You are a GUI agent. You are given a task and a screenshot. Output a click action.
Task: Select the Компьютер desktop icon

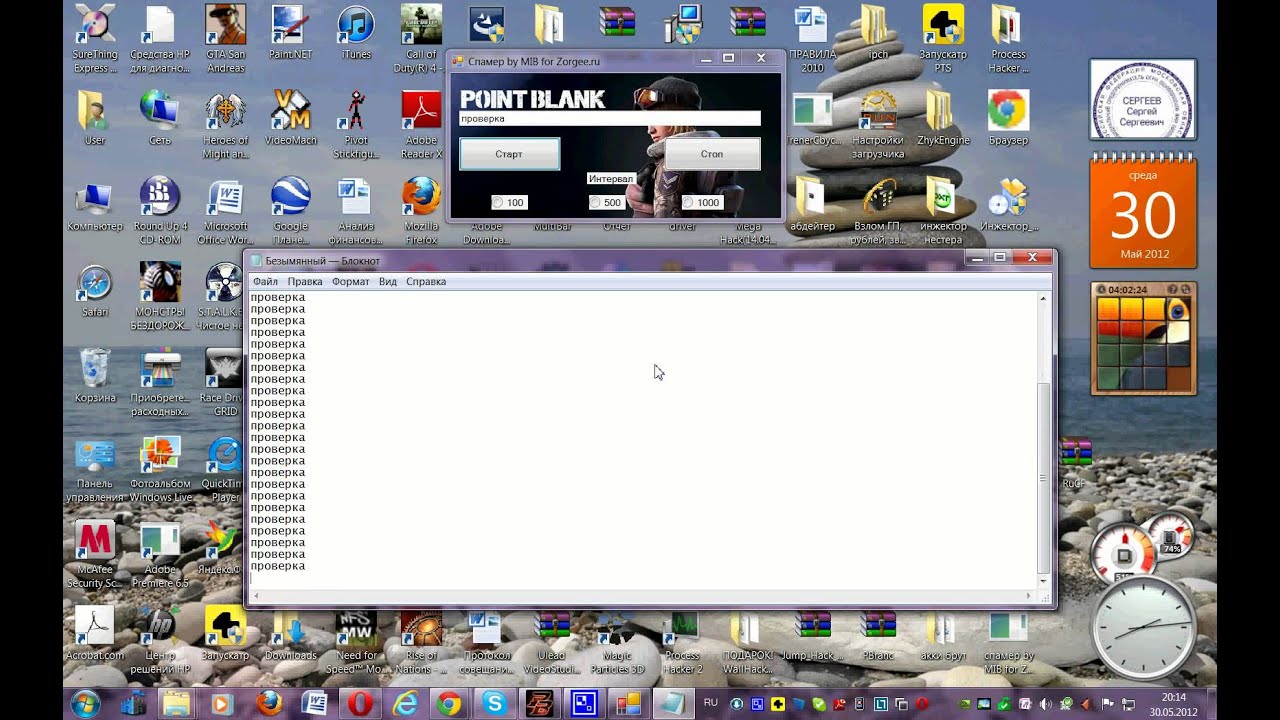(x=95, y=205)
